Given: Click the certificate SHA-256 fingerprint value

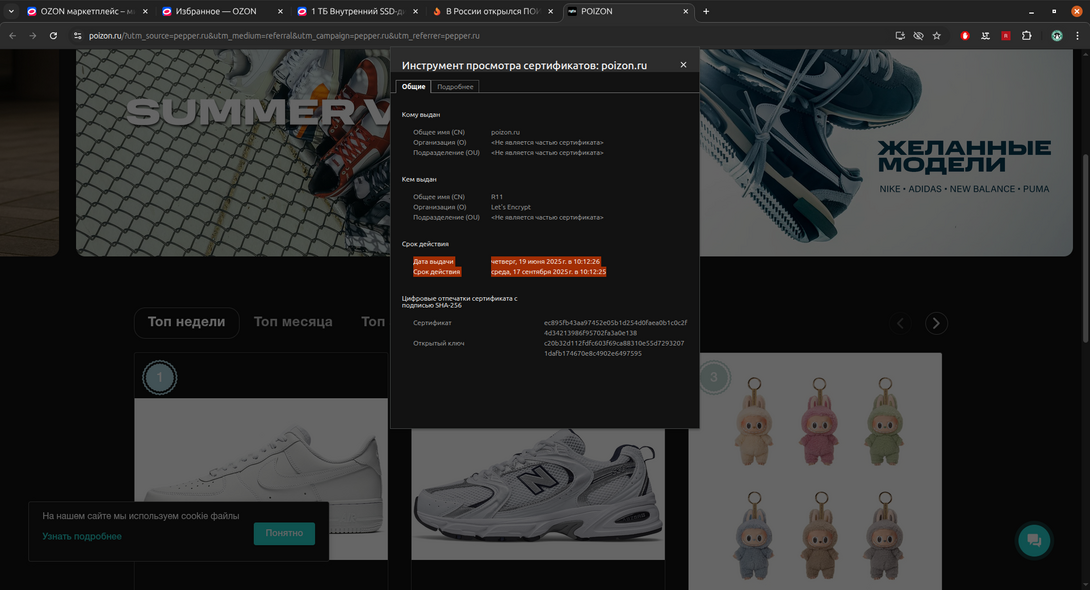Looking at the screenshot, I should [615, 327].
